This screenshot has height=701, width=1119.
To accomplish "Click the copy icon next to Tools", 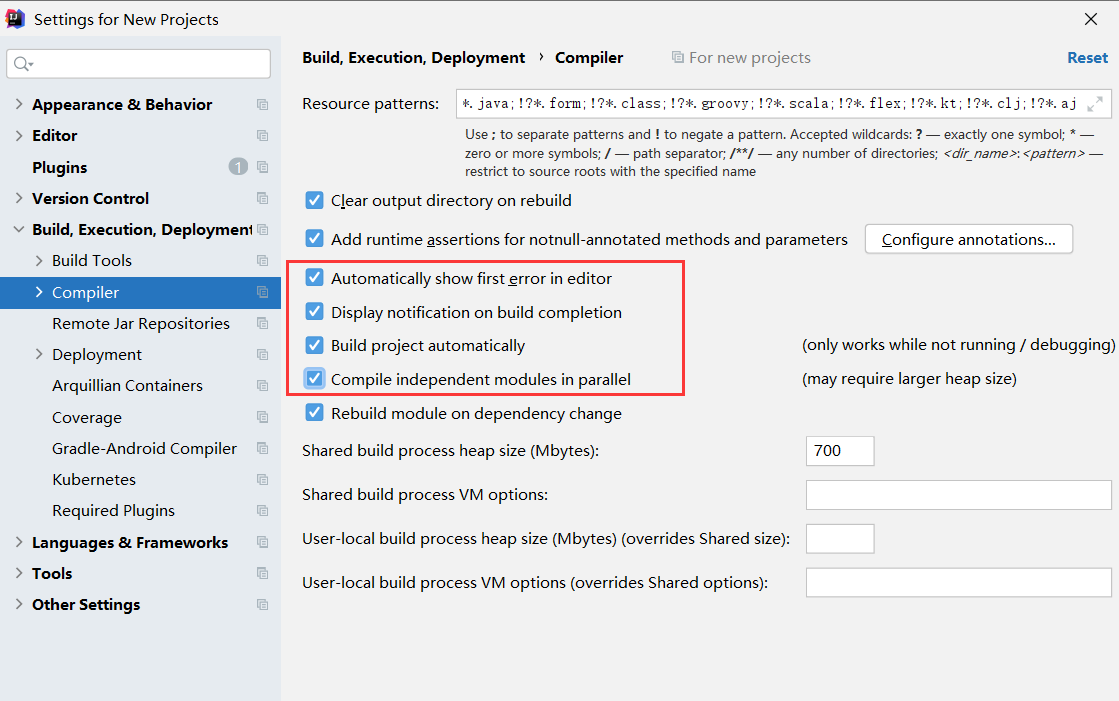I will pyautogui.click(x=263, y=573).
